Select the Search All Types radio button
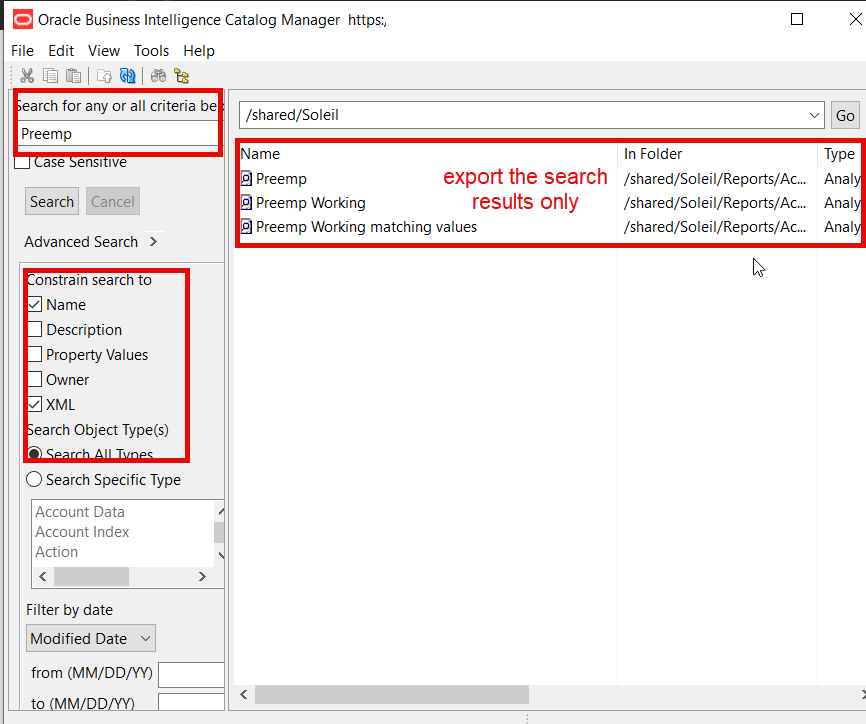The width and height of the screenshot is (866, 724). coord(34,454)
